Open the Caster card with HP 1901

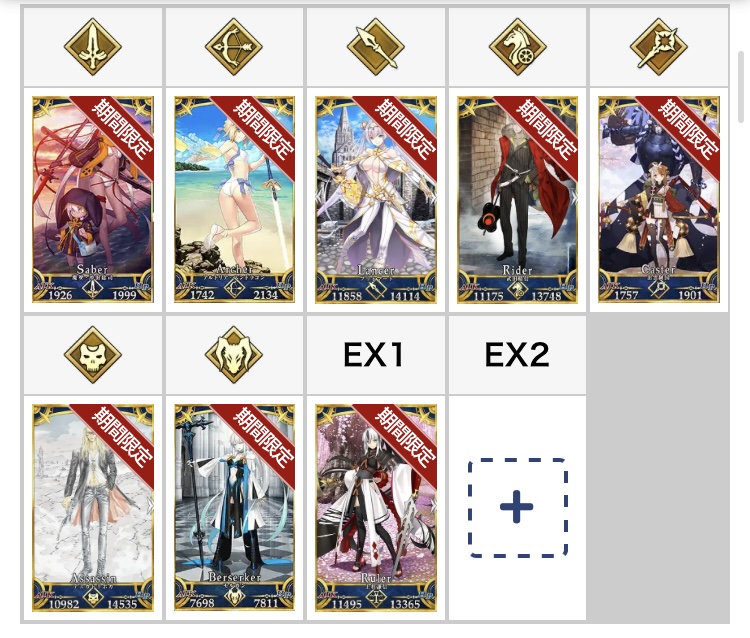659,200
